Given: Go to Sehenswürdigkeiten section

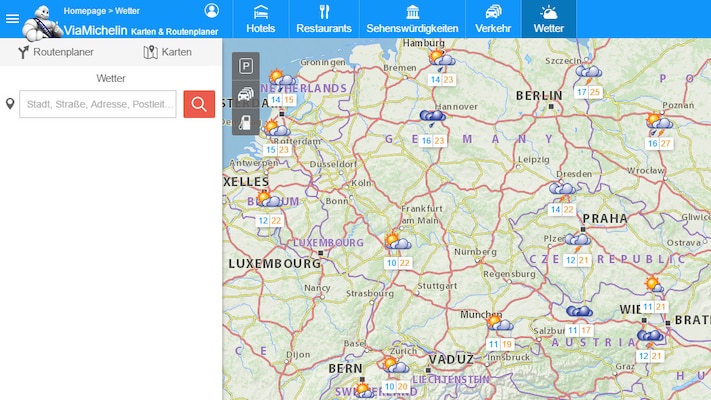Looking at the screenshot, I should tap(412, 19).
